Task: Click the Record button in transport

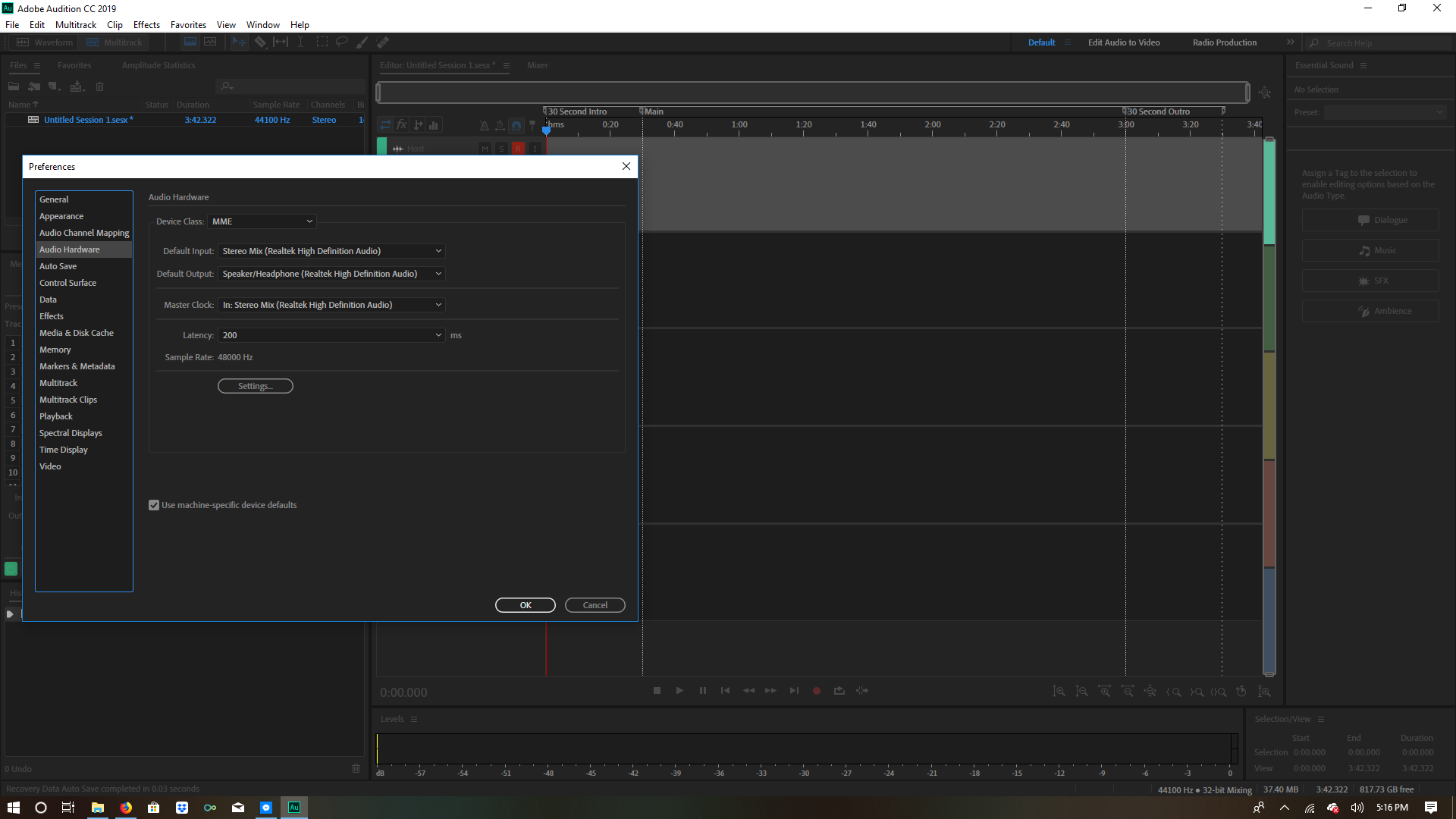Action: tap(817, 691)
